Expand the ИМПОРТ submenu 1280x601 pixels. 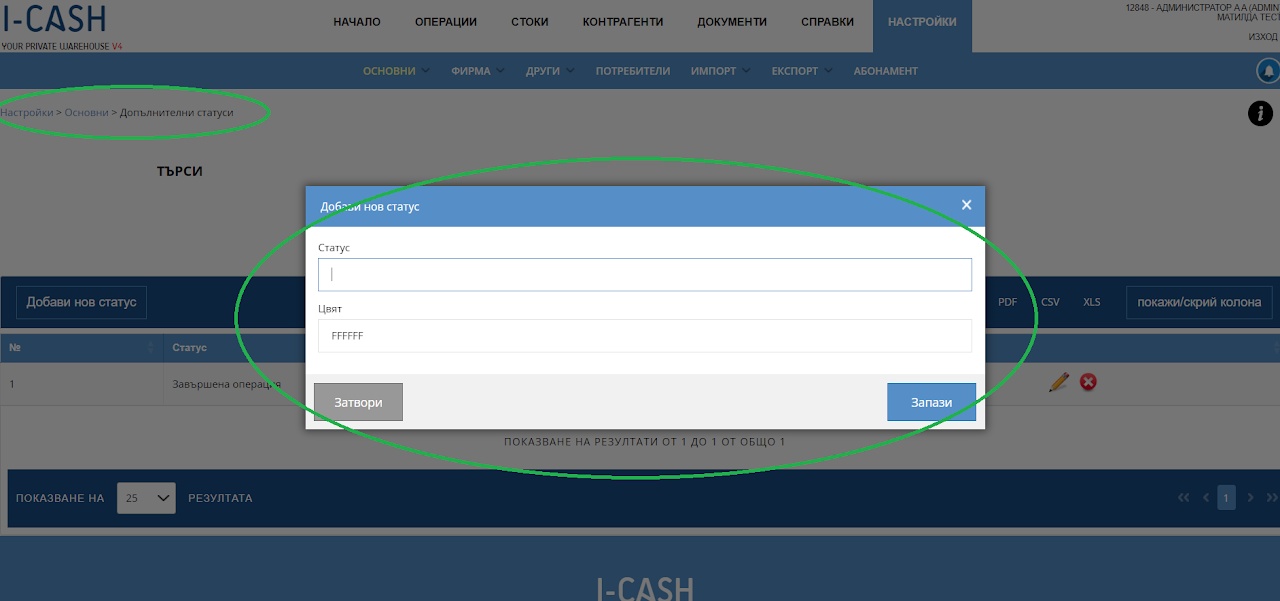721,71
